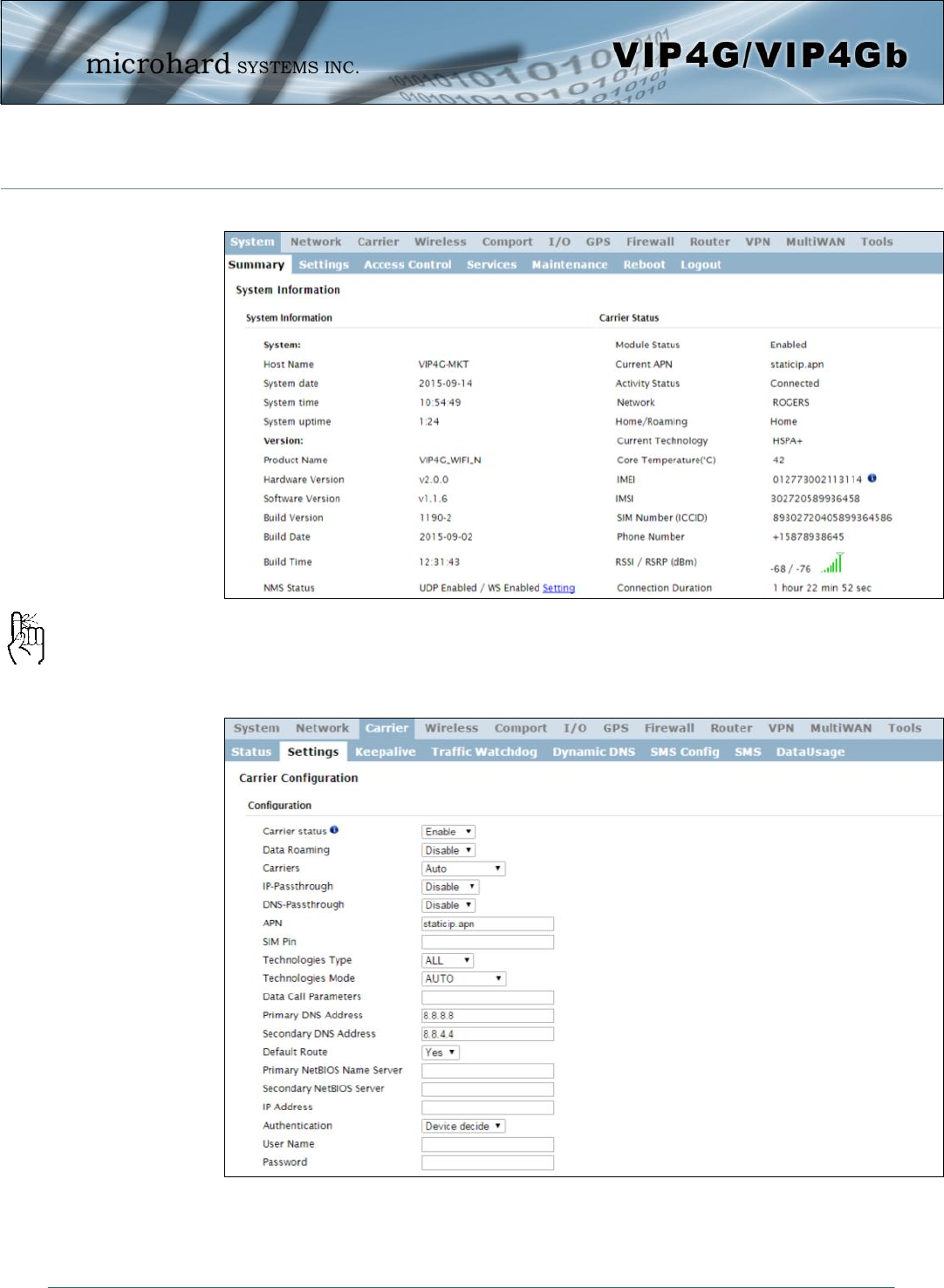Click the Settings link under System
The width and height of the screenshot is (944, 1288).
324,264
